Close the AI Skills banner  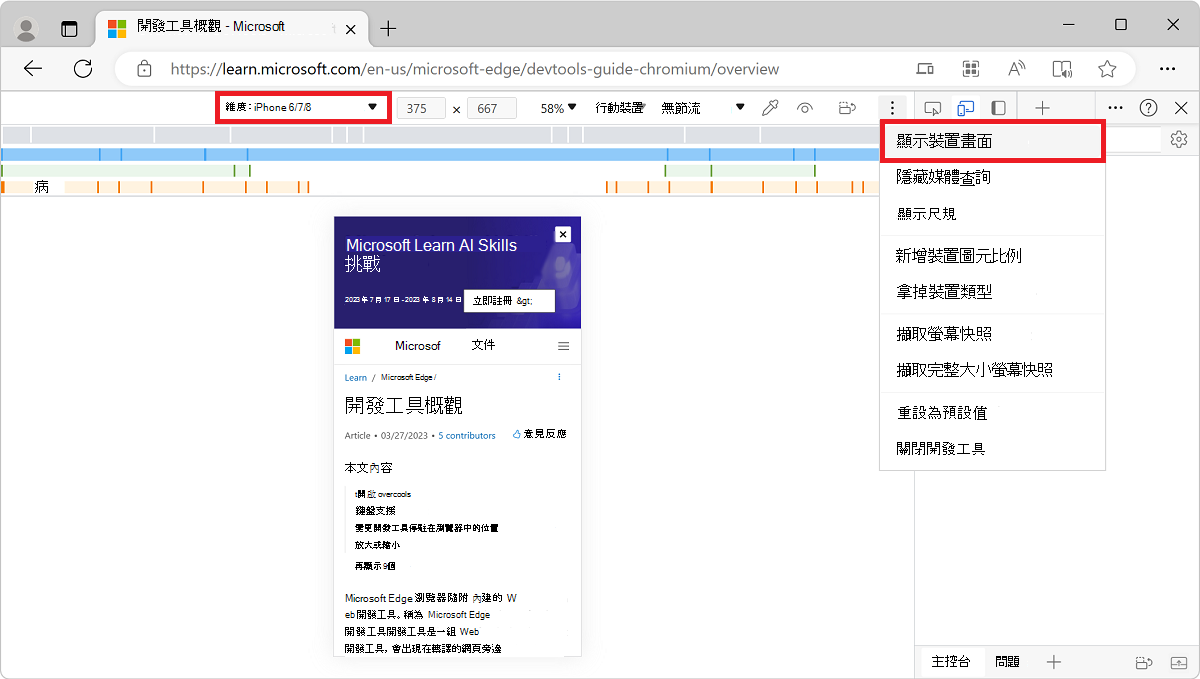pyautogui.click(x=563, y=234)
